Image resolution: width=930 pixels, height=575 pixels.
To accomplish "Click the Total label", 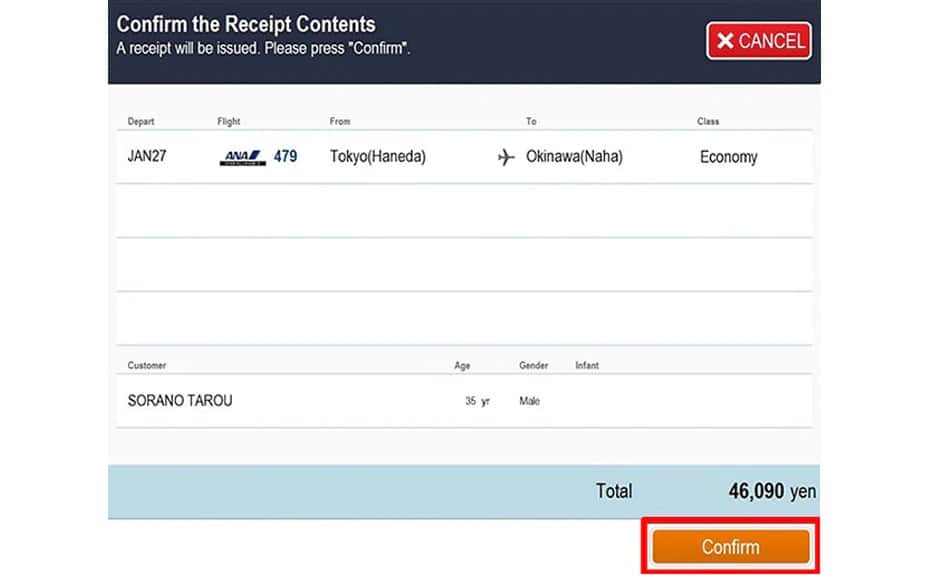I will [x=614, y=491].
